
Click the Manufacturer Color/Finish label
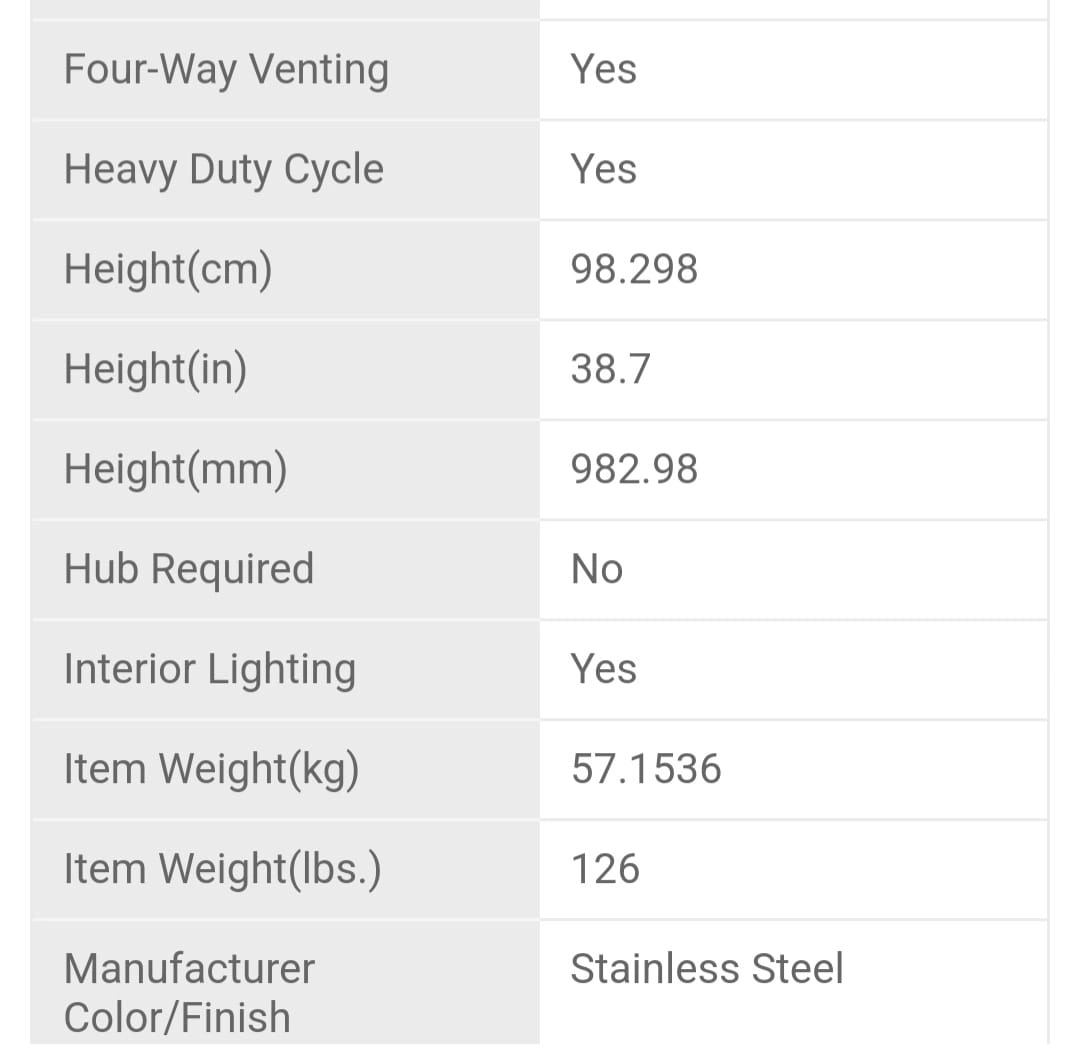(x=189, y=992)
